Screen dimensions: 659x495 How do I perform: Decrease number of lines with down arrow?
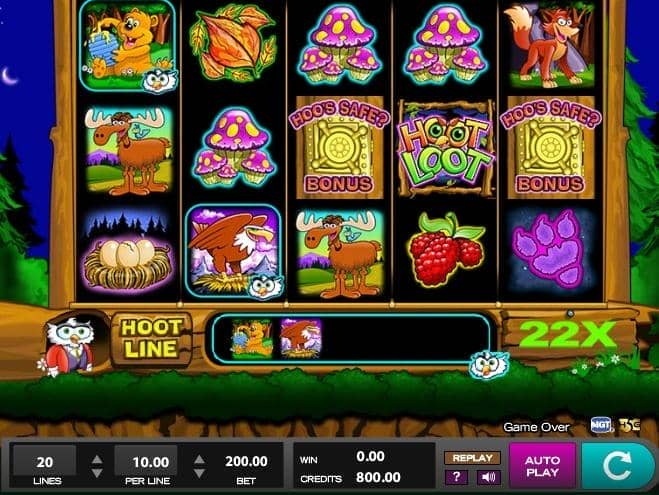(97, 473)
